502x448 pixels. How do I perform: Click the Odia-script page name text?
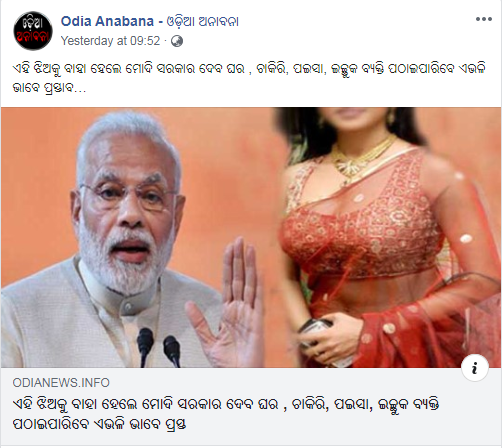(x=202, y=22)
